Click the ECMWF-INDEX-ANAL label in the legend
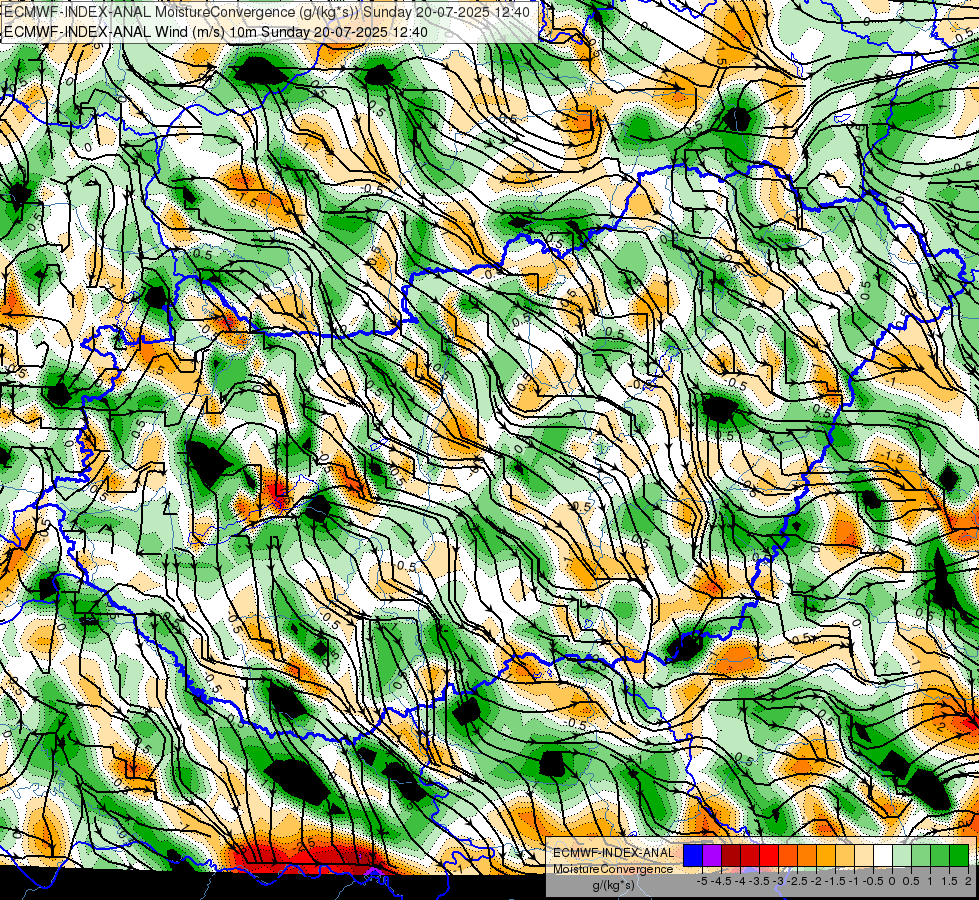979x900 pixels. [x=613, y=853]
